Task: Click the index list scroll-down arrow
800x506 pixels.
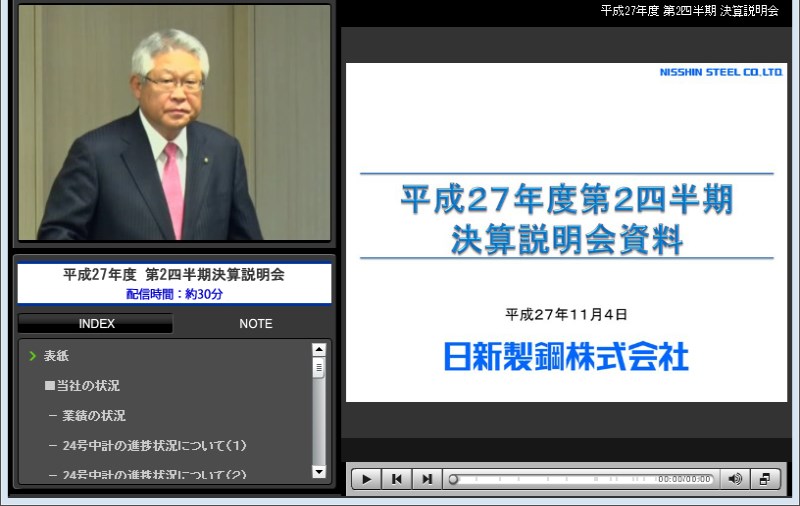Action: tap(319, 472)
